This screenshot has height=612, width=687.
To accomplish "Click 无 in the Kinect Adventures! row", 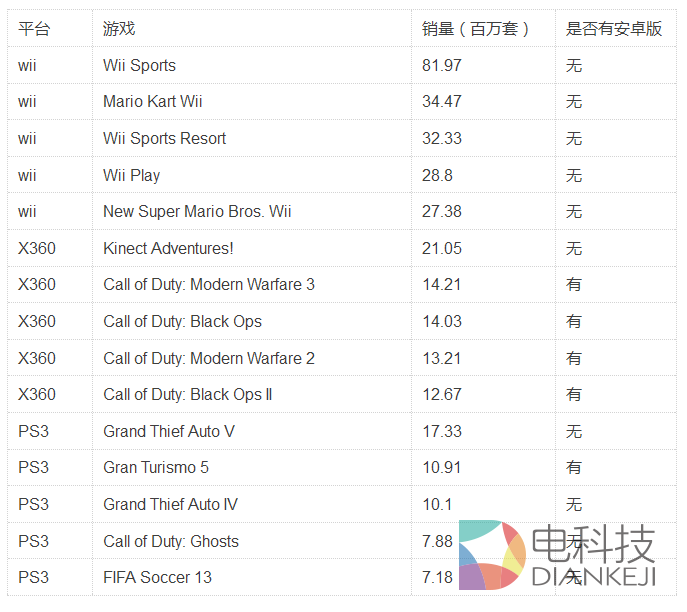I will (574, 249).
